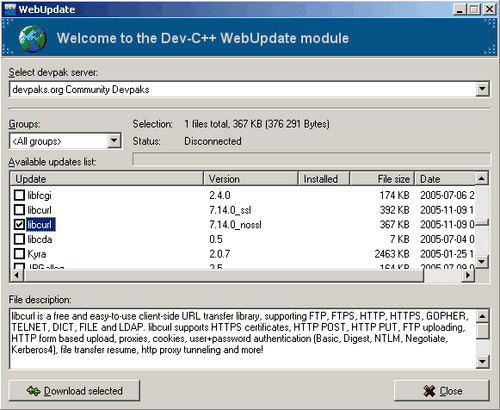
Task: Open the devpak server dropdown
Action: tap(482, 89)
